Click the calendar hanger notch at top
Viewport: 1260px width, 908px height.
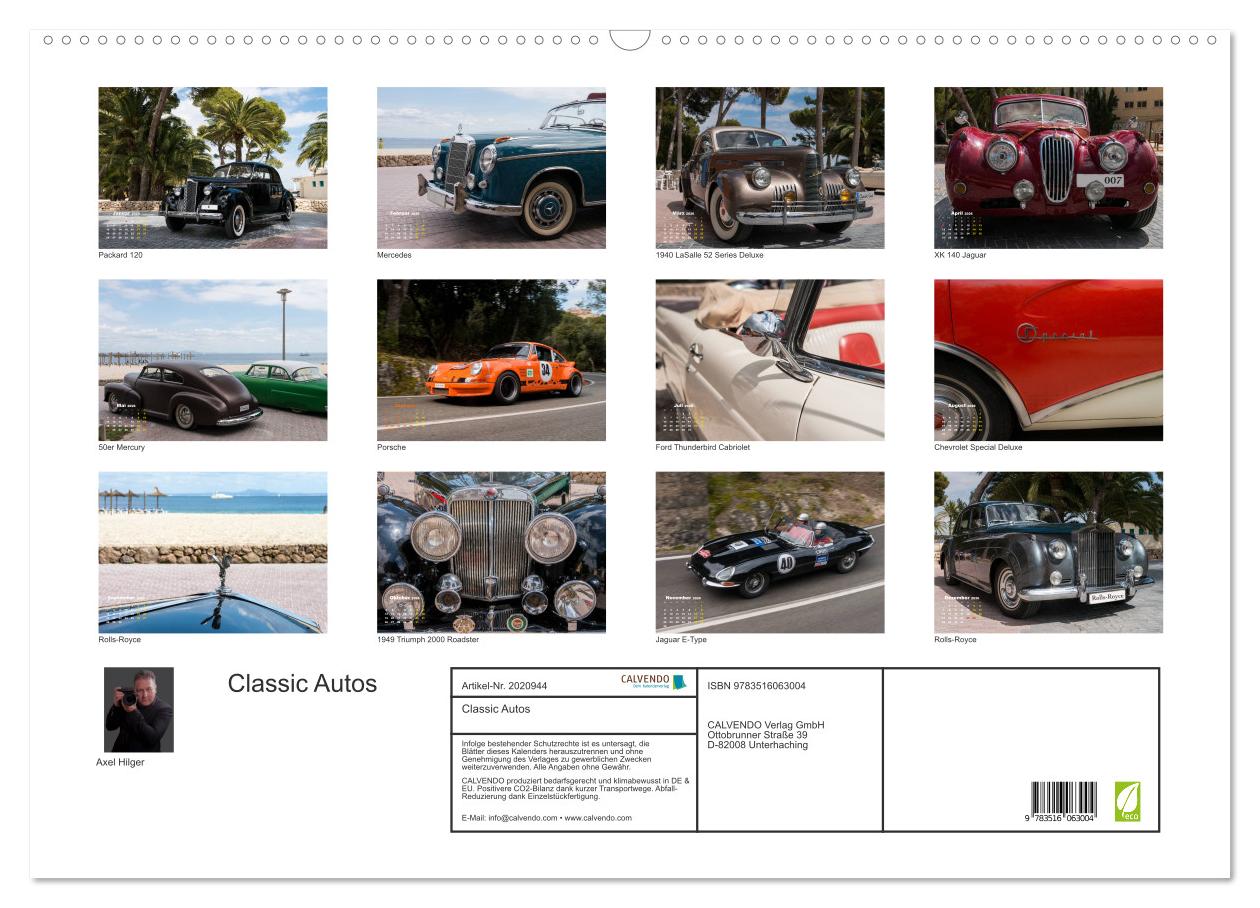coord(630,40)
